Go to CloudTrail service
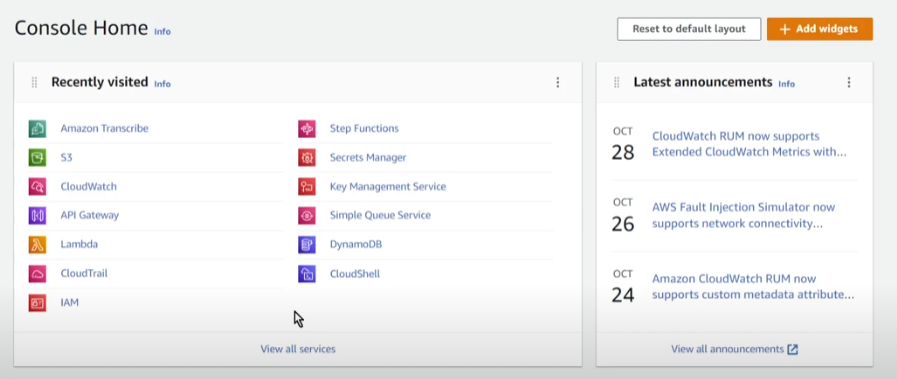 (84, 273)
